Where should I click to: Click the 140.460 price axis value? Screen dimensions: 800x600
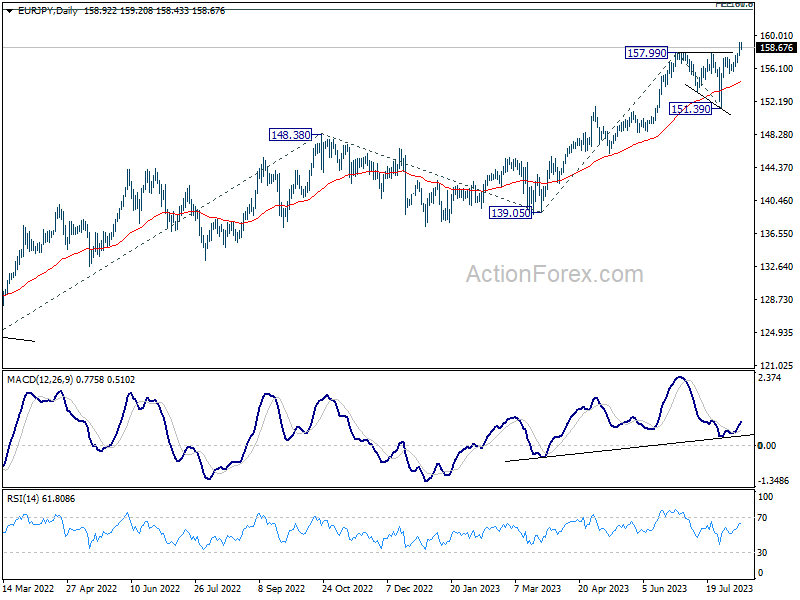[777, 201]
